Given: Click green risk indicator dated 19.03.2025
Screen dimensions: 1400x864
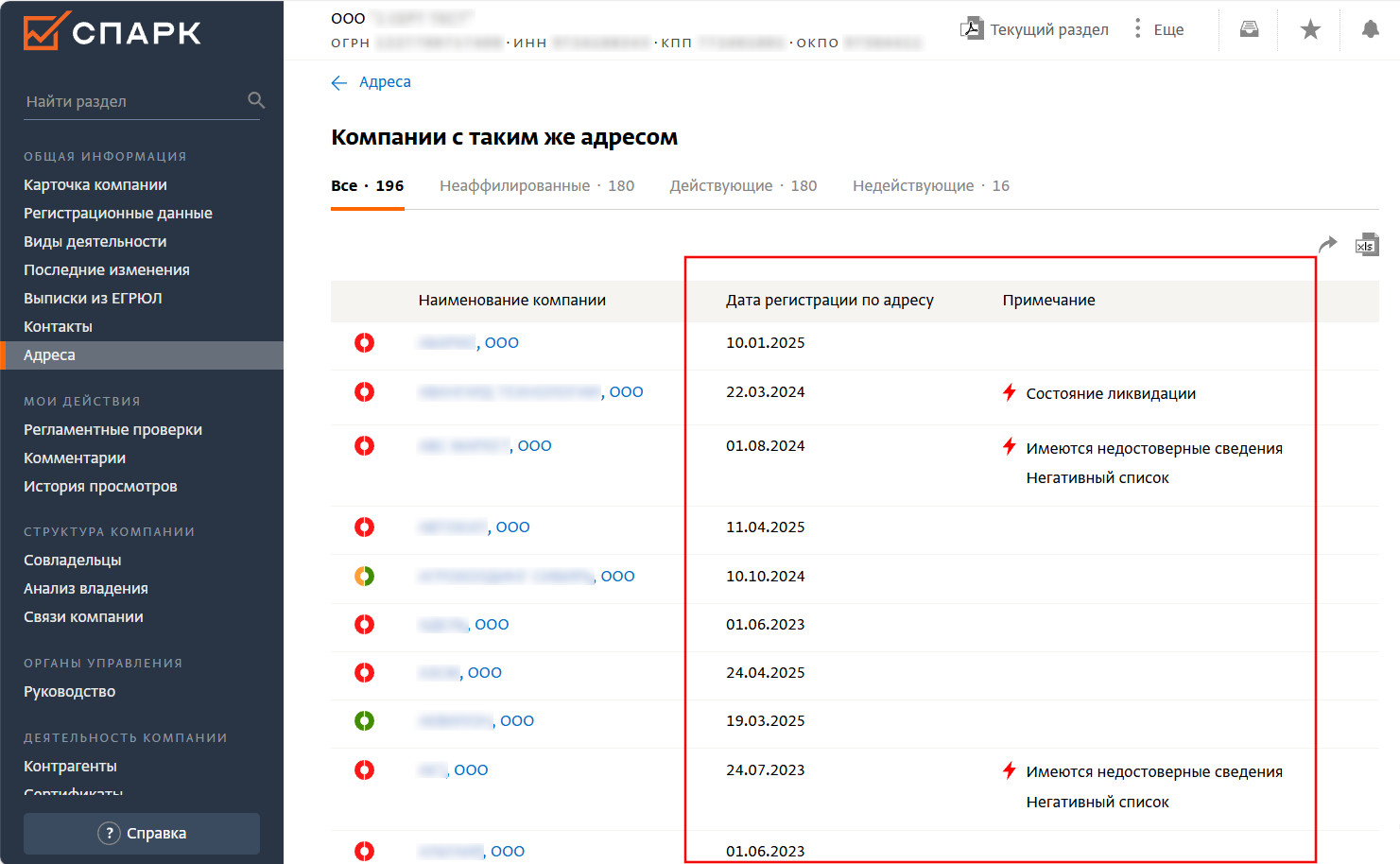Looking at the screenshot, I should coord(364,721).
